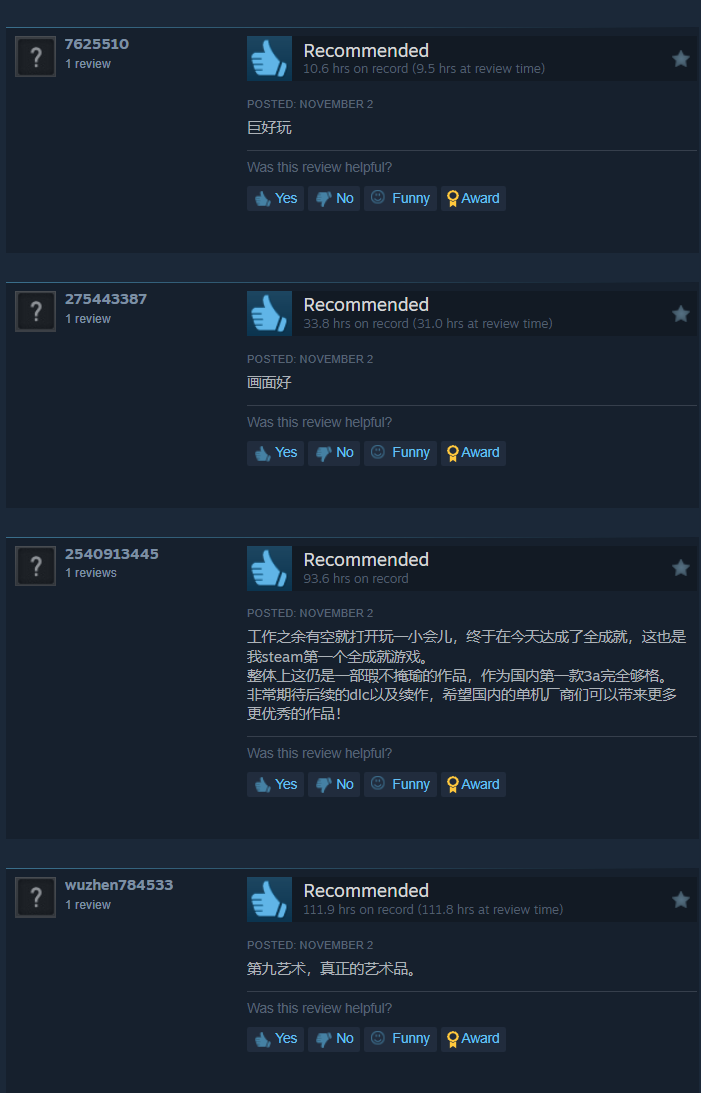Click star icon on 2540913445's review
Viewport: 701px width, 1093px height.
click(681, 568)
